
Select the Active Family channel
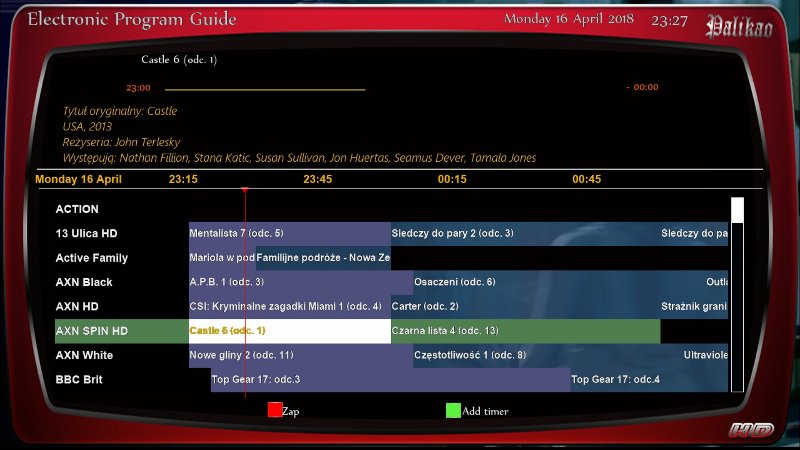point(91,258)
